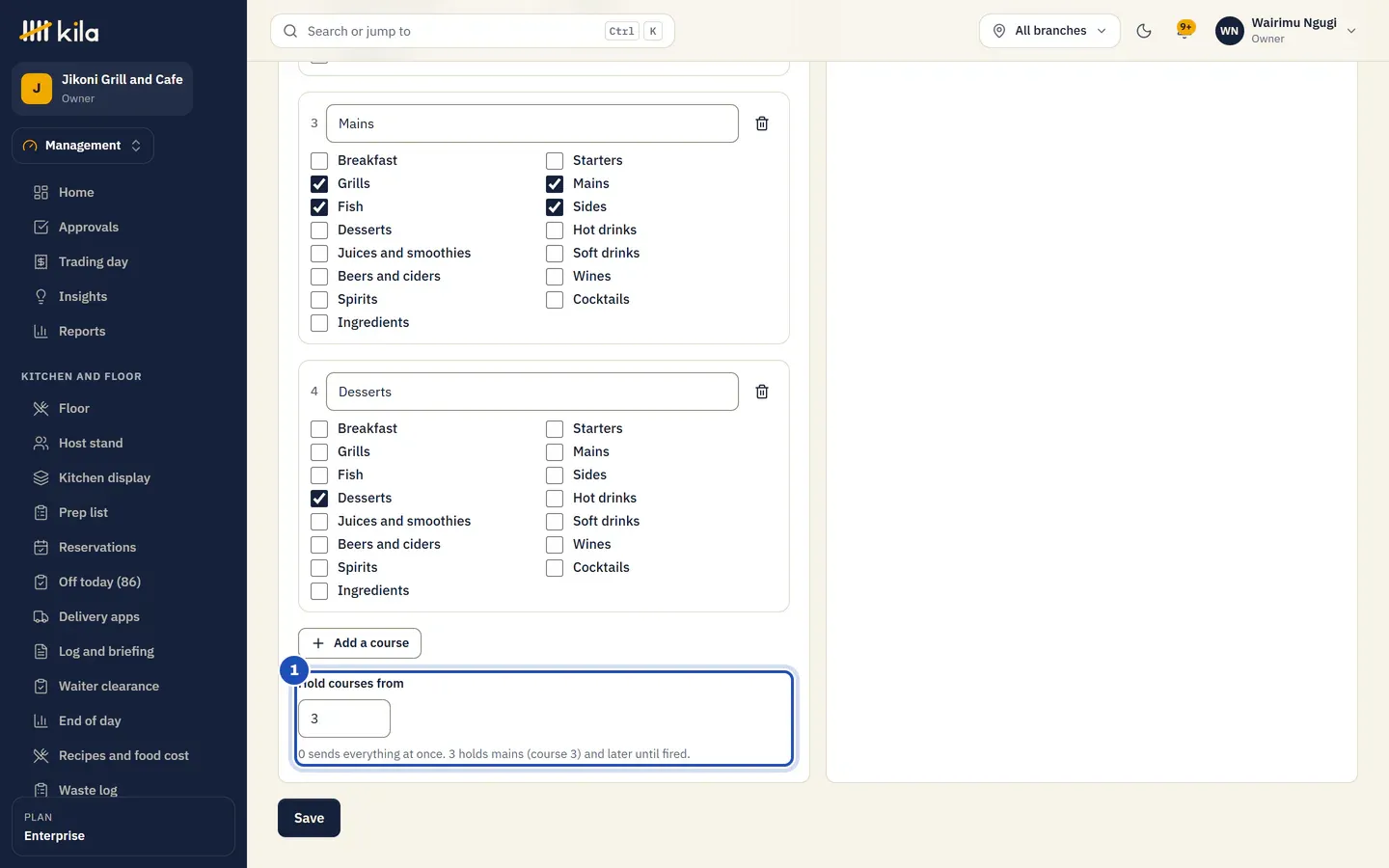1389x868 pixels.
Task: Edit the Mains course name field
Action: (532, 123)
